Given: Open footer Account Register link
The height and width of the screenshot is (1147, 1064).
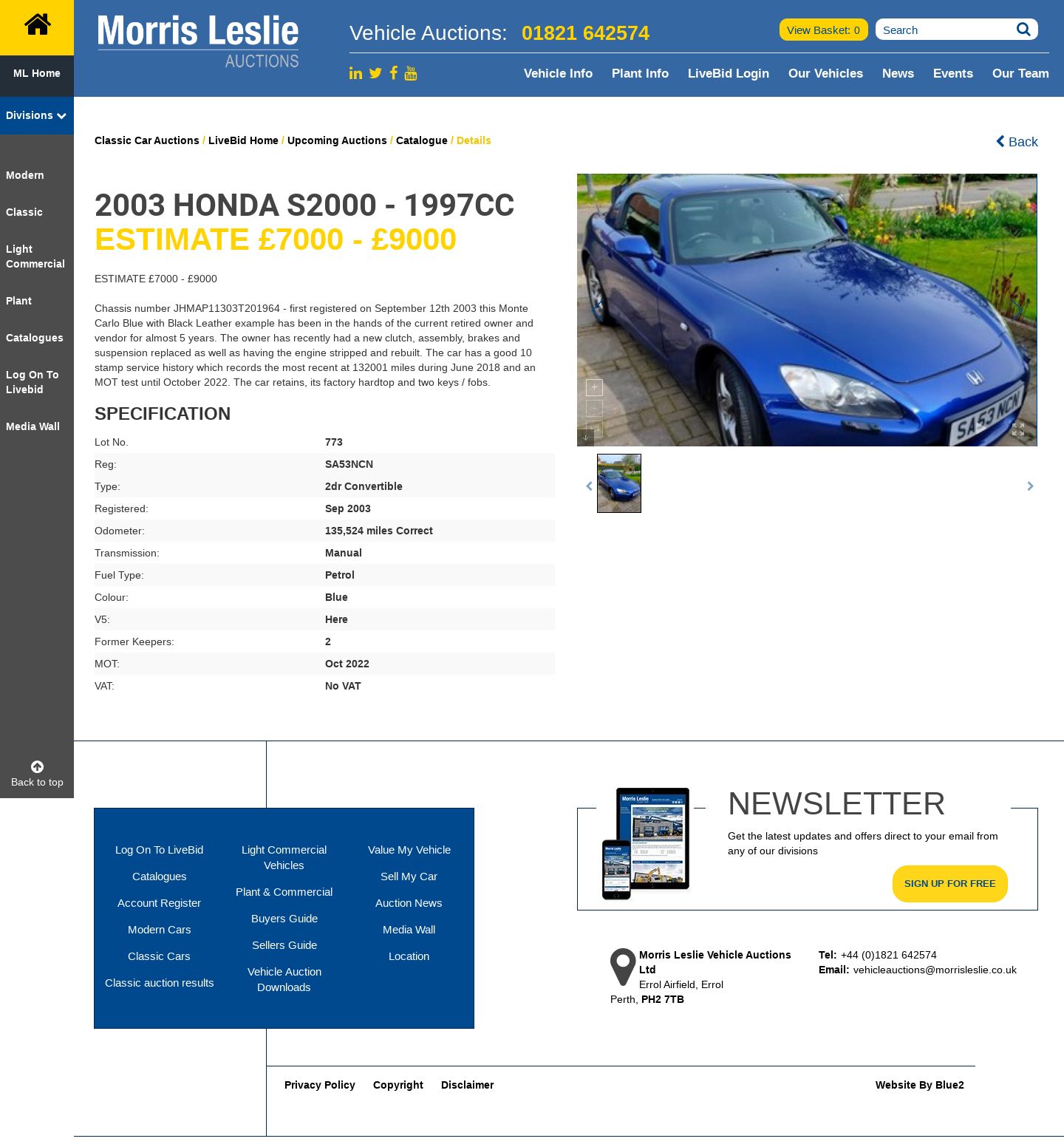Looking at the screenshot, I should 159,903.
